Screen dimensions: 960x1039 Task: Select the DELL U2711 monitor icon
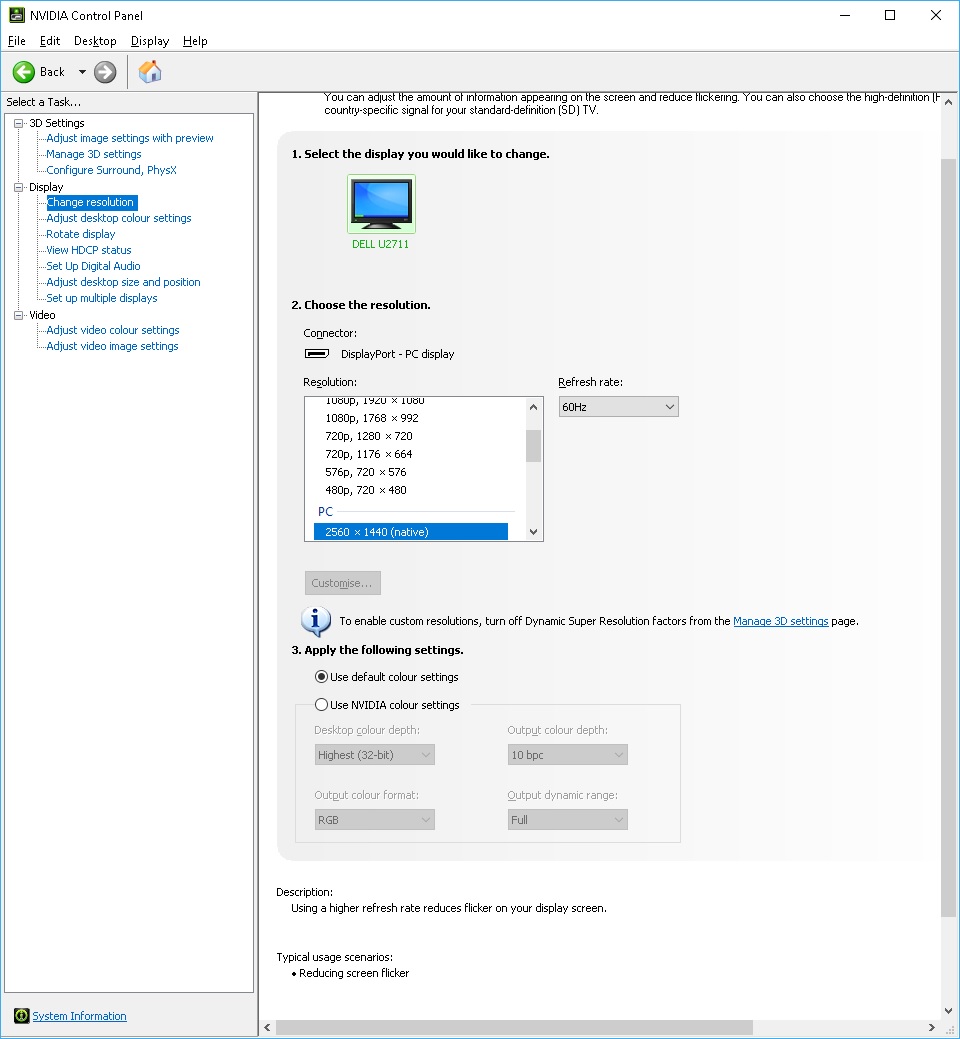pyautogui.click(x=381, y=203)
